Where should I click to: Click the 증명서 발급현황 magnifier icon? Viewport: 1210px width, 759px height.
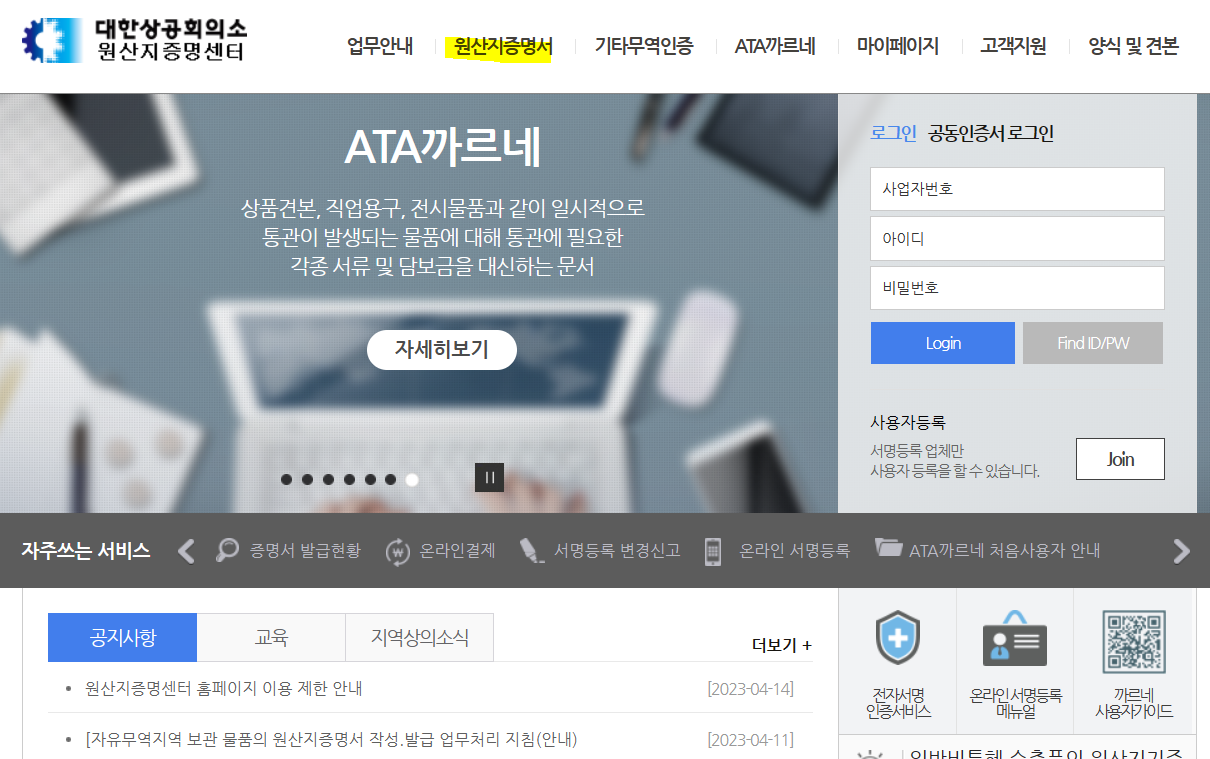tap(228, 551)
